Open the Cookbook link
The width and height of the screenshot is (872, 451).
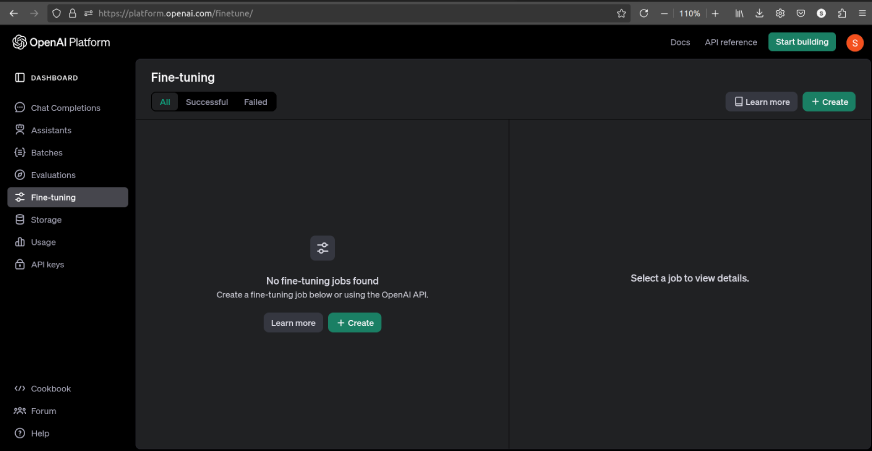point(43,389)
